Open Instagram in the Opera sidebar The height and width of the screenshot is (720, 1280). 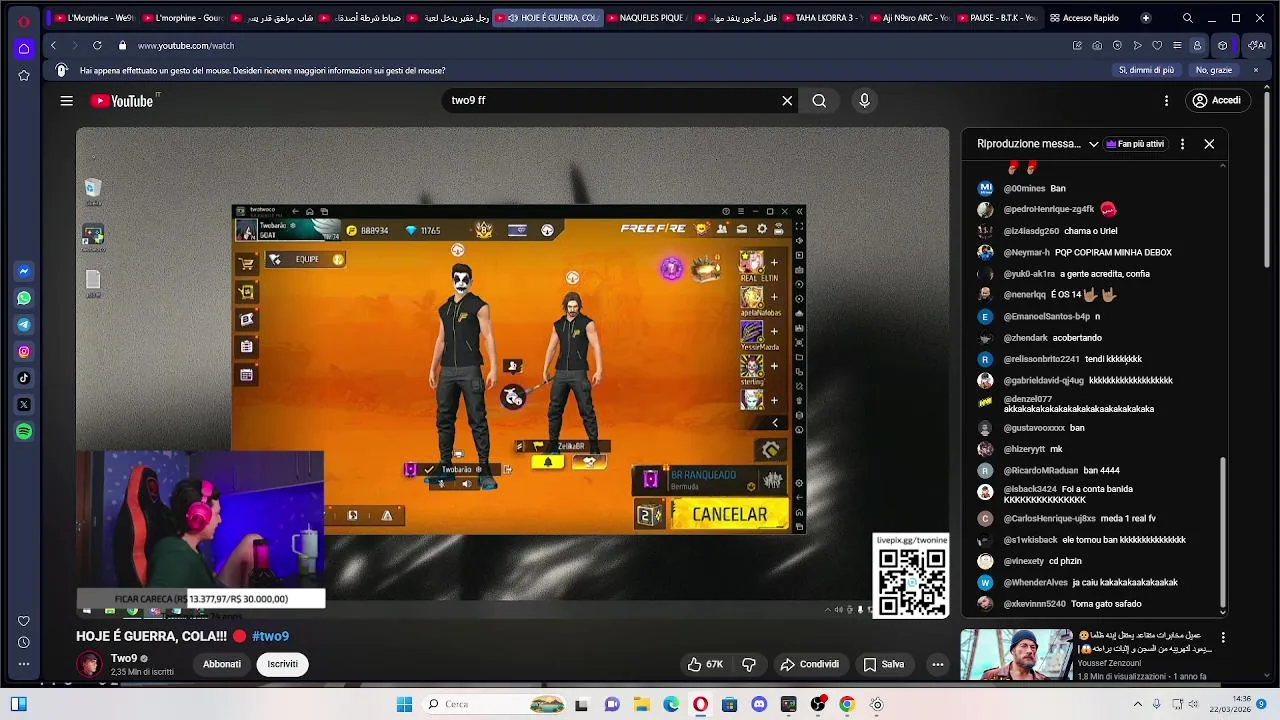[24, 351]
